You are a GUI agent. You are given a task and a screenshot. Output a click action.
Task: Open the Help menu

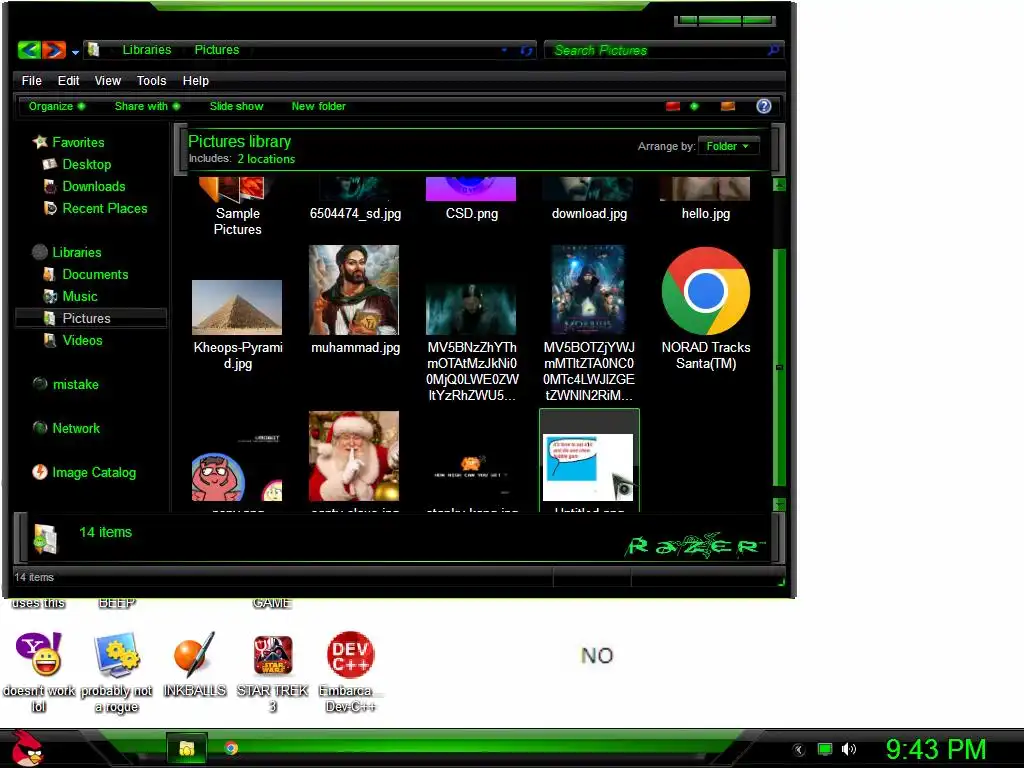(195, 81)
